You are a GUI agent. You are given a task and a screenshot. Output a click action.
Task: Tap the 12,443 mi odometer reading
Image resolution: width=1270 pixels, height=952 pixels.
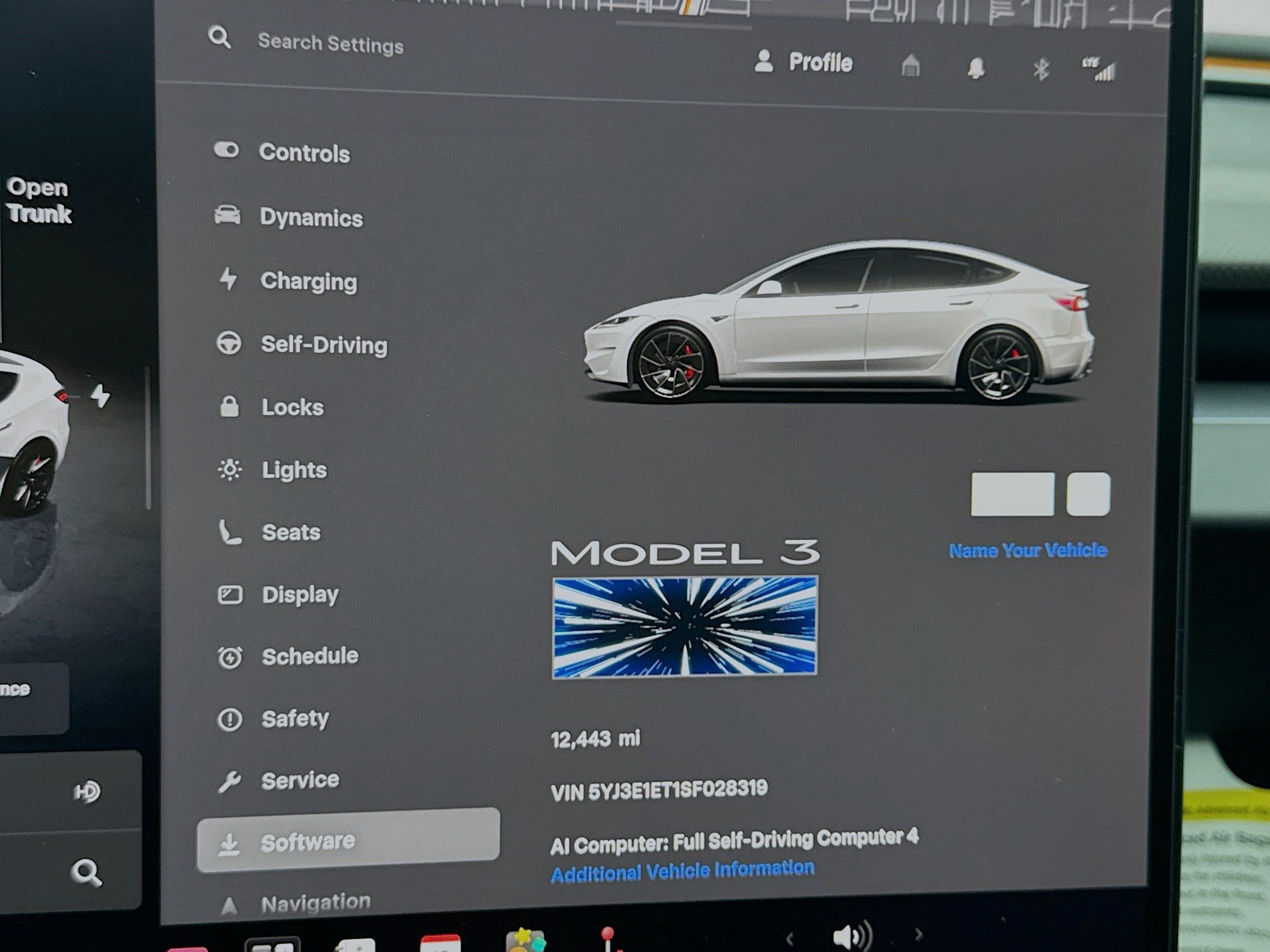coord(595,738)
